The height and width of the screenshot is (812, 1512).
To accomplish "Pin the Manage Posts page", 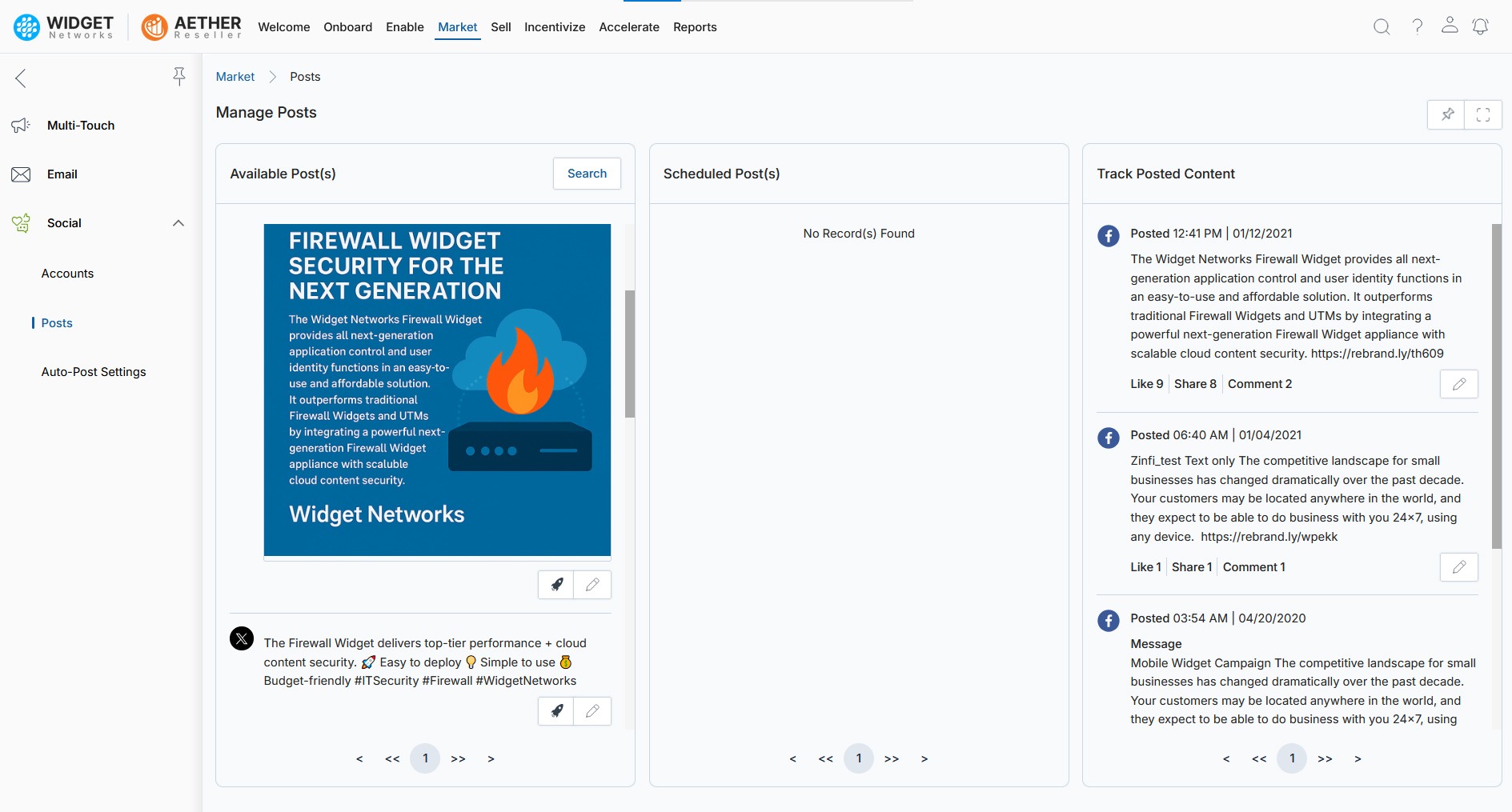I will (1446, 114).
